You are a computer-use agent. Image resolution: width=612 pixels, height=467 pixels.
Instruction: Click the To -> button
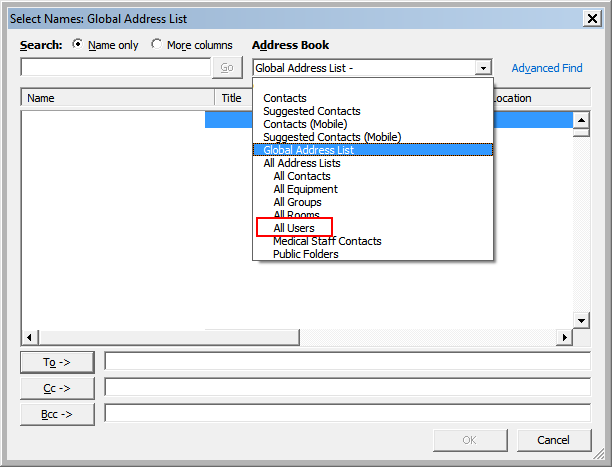pyautogui.click(x=57, y=362)
